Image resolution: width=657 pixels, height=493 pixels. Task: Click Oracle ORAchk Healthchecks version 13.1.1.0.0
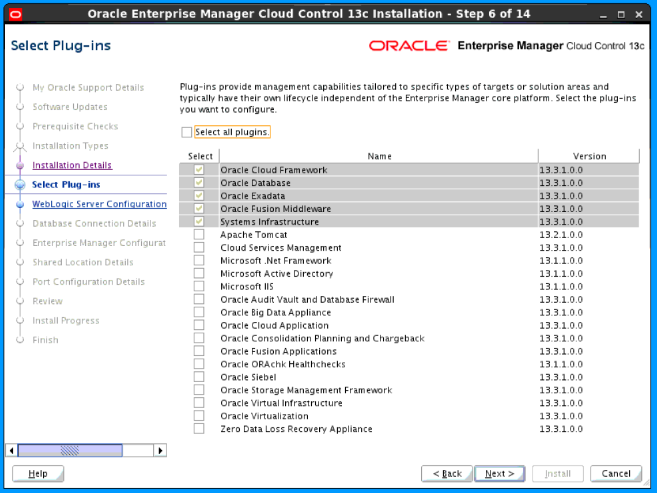click(x=561, y=364)
